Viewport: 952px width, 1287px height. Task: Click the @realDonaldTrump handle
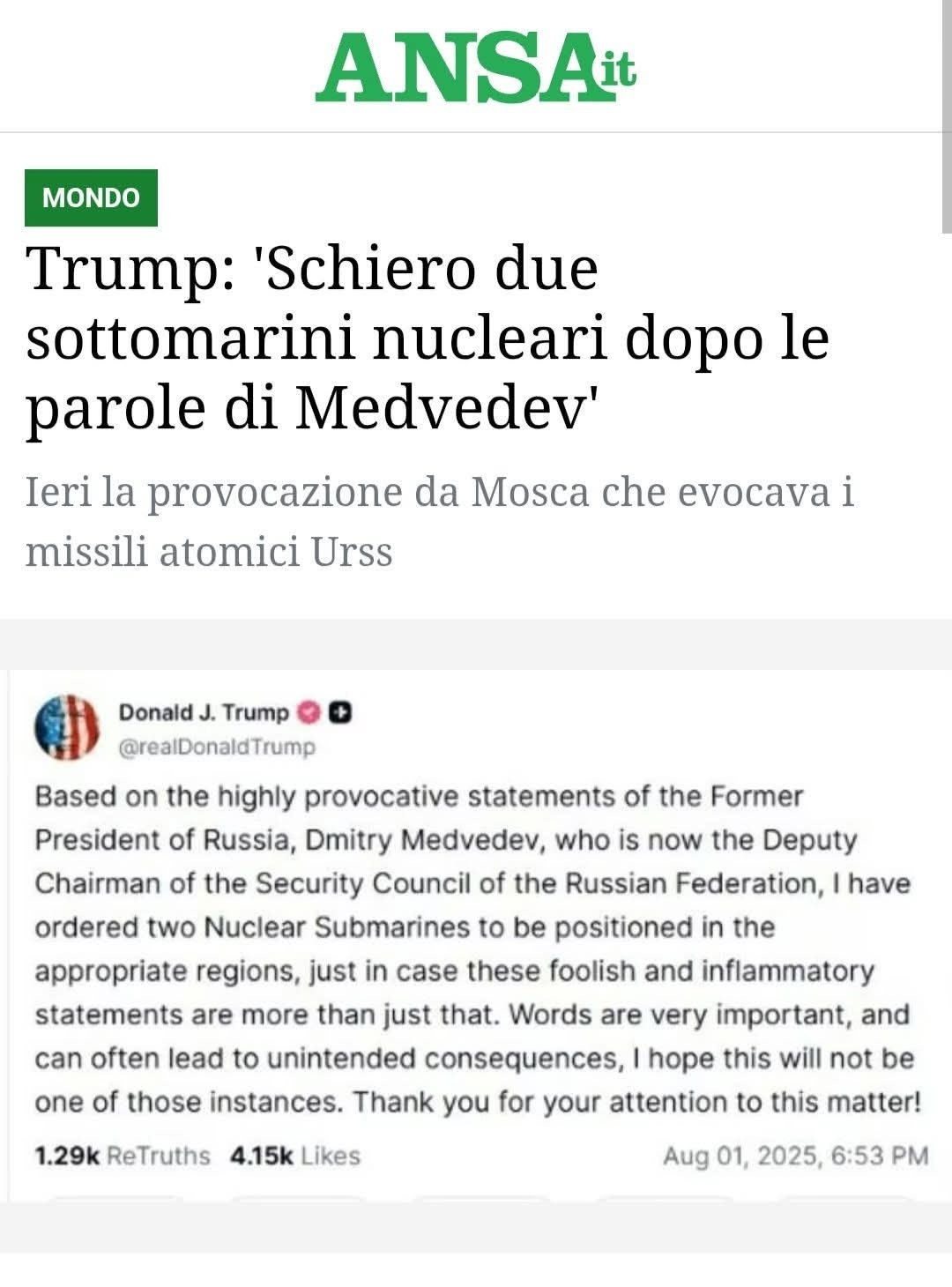point(217,747)
